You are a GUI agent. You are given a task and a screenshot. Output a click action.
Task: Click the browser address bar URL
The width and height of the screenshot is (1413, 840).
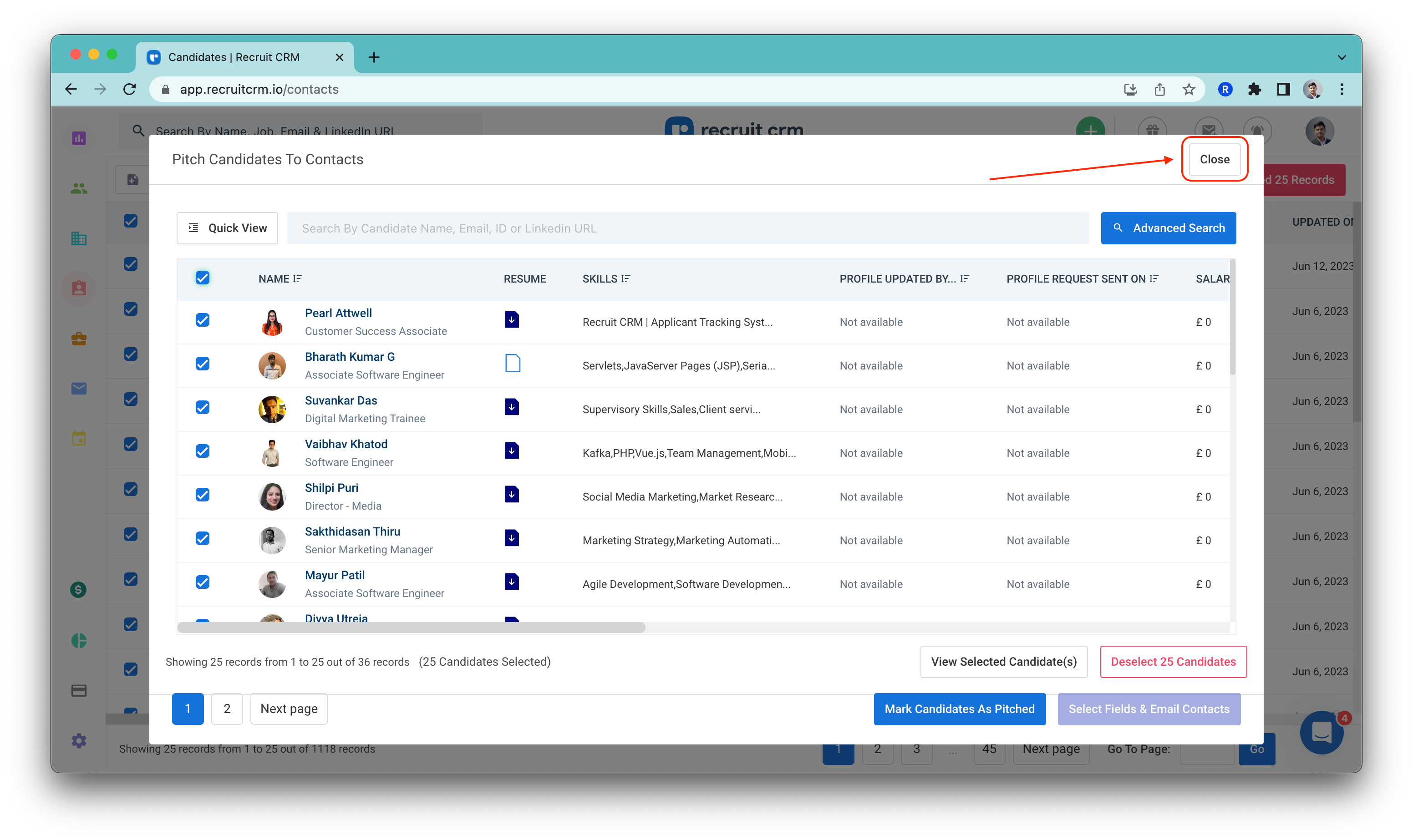pos(259,90)
